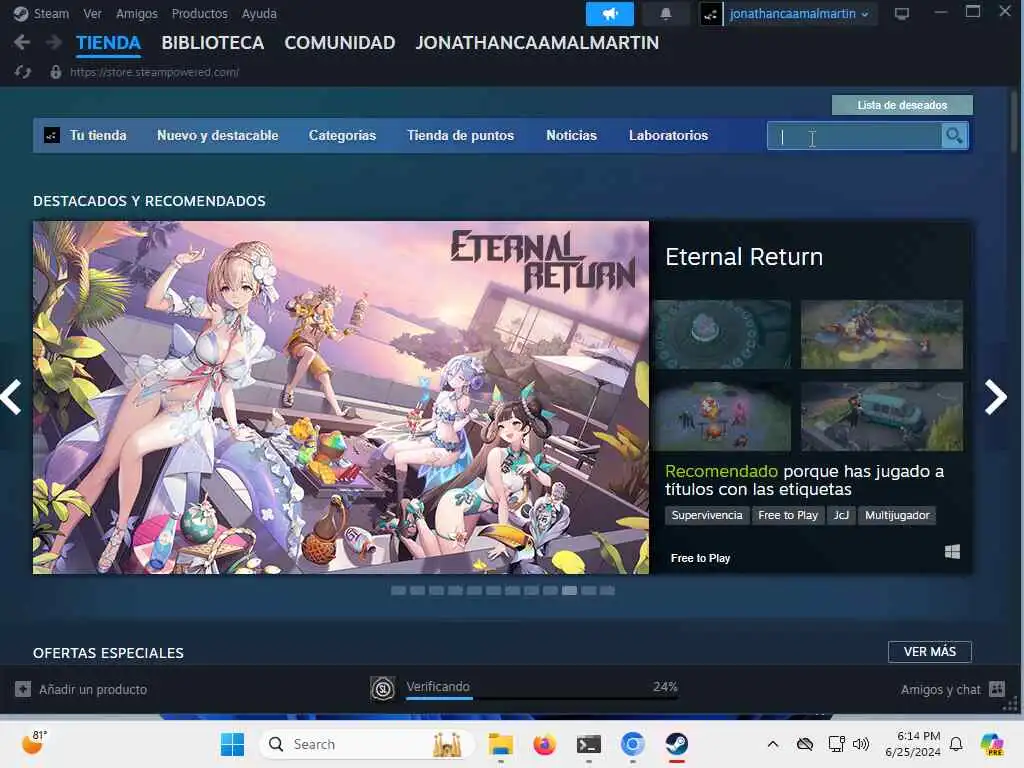This screenshot has height=768, width=1024.
Task: Focus the store search input field
Action: (x=855, y=136)
